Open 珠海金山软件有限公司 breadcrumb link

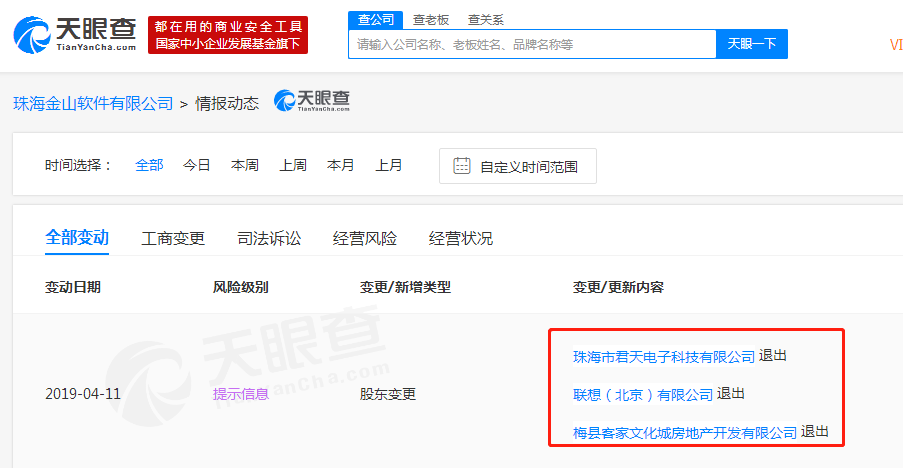[93, 103]
